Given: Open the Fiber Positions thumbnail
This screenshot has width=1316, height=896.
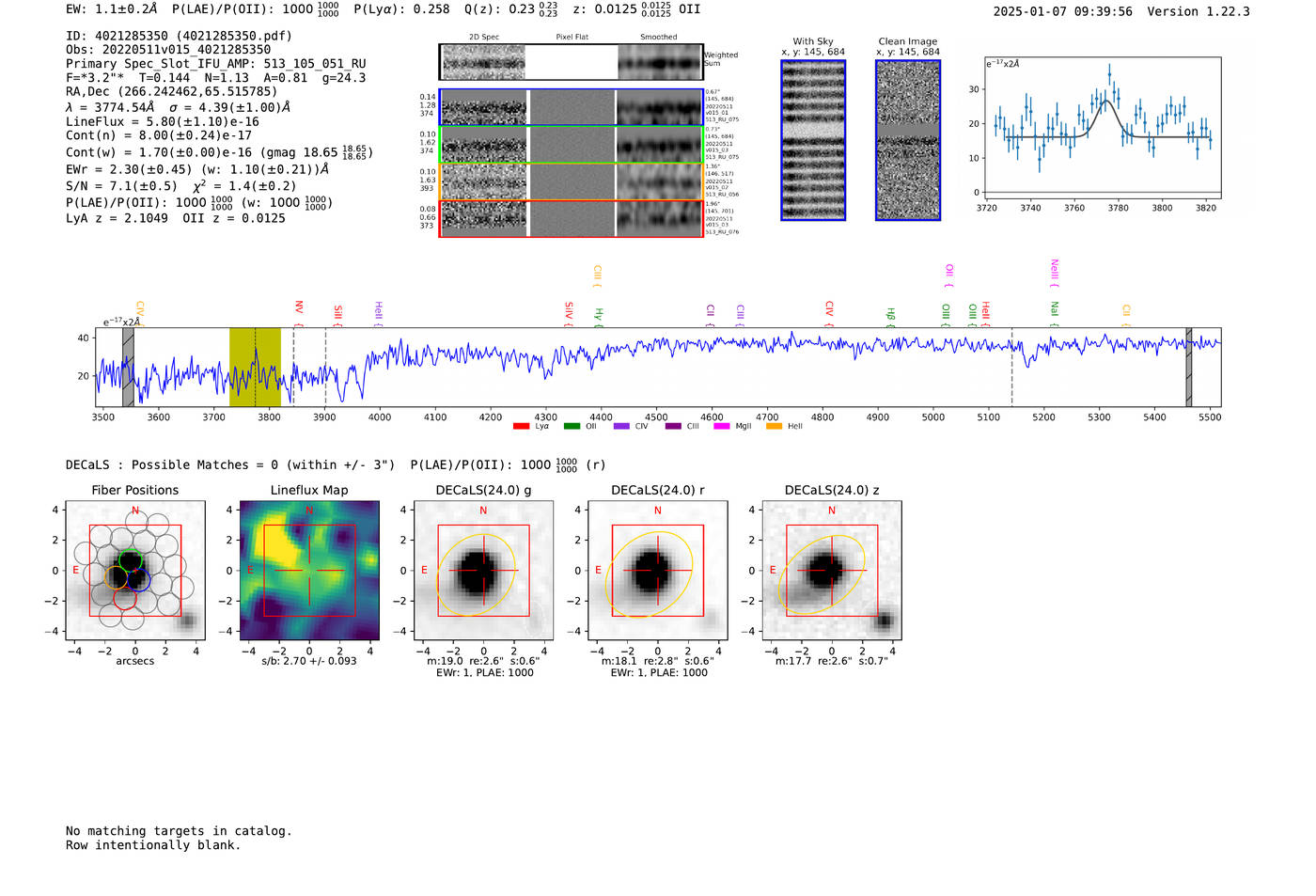Looking at the screenshot, I should (135, 571).
